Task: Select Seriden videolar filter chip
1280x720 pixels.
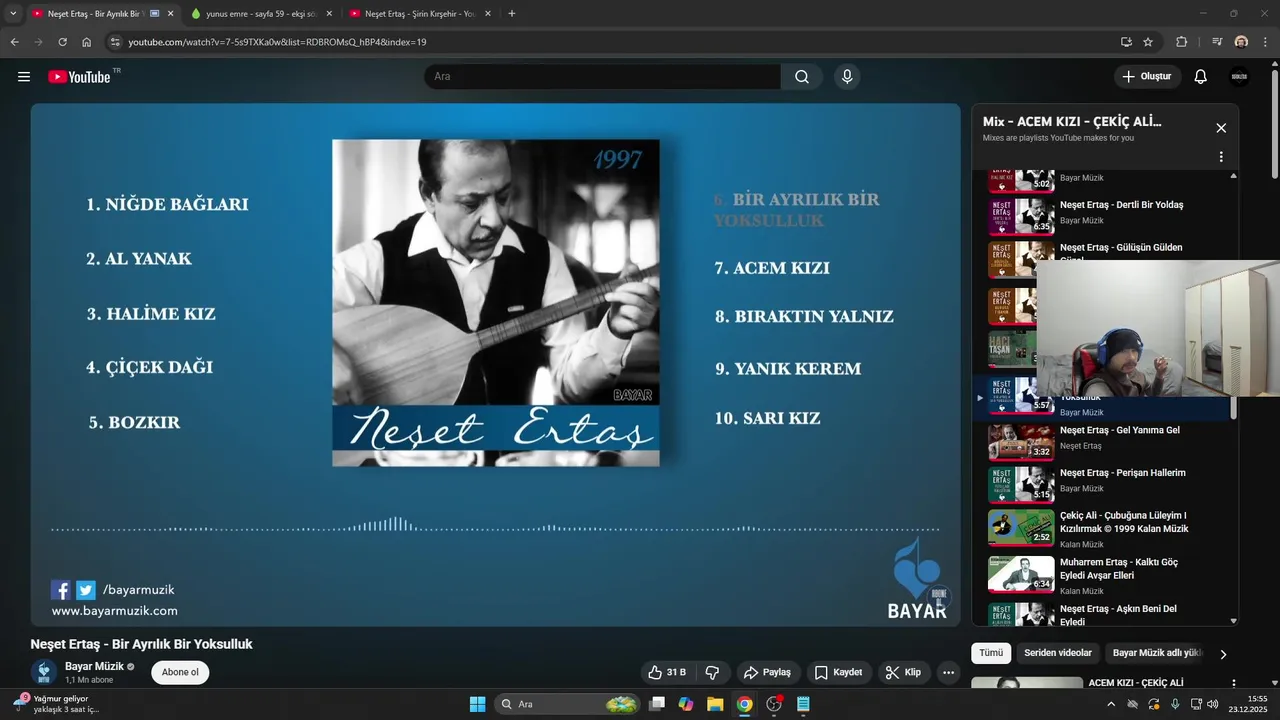Action: point(1058,653)
